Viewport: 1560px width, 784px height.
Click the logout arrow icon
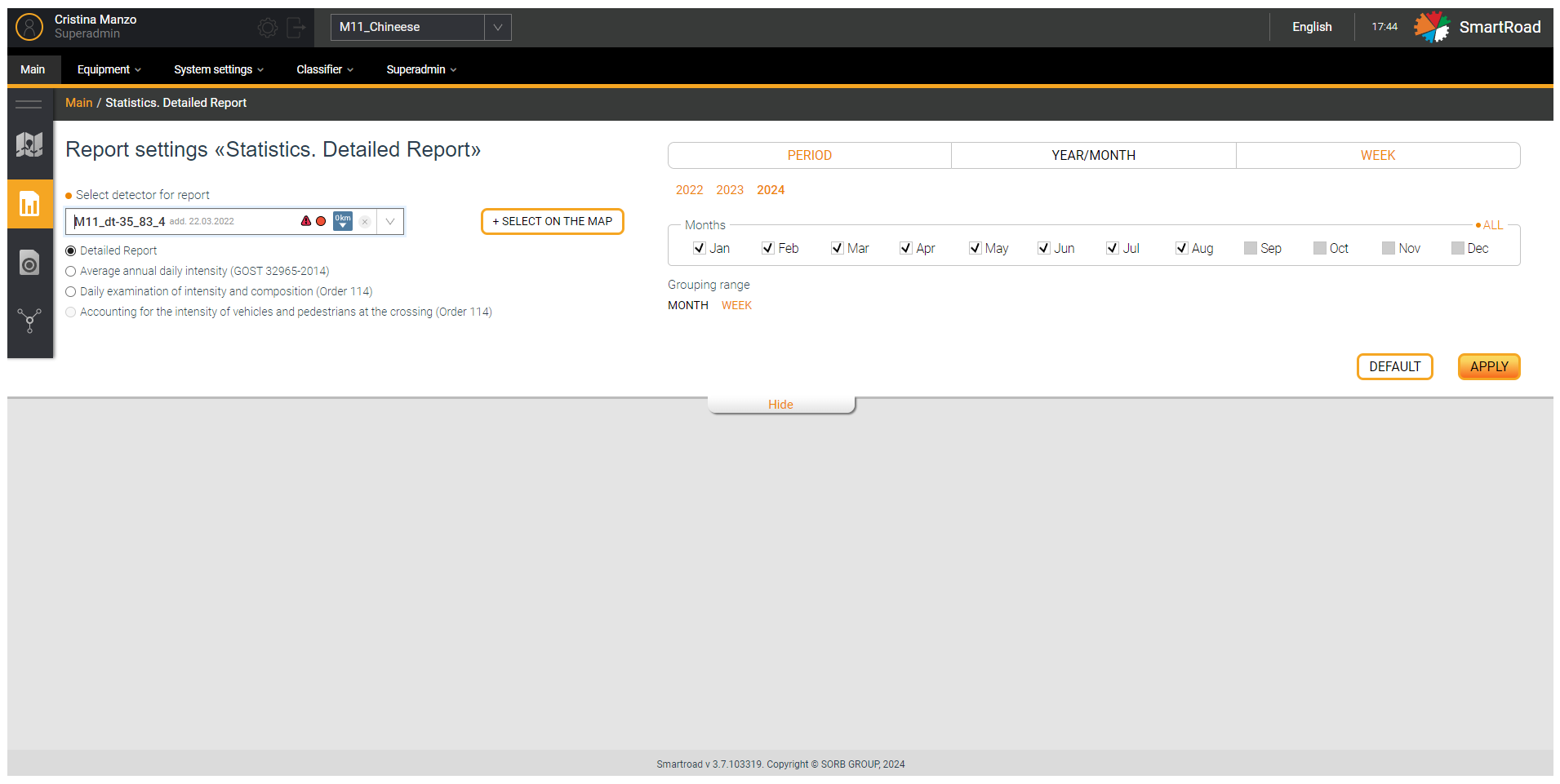click(x=296, y=28)
